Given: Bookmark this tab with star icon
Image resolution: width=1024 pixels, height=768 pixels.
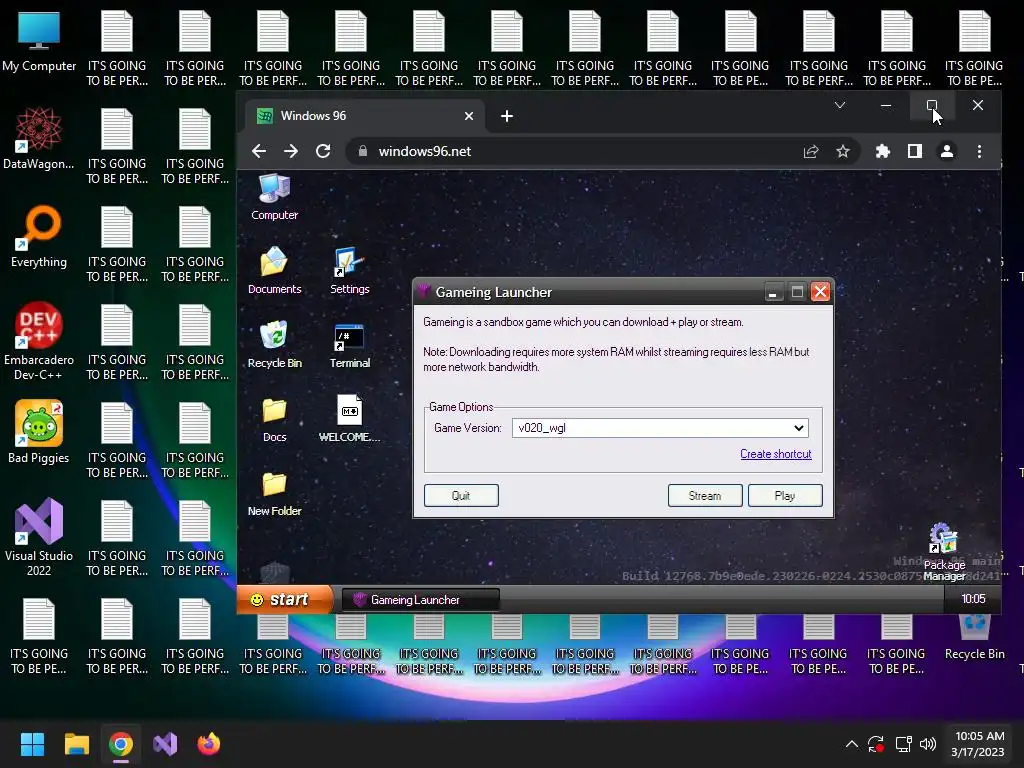Looking at the screenshot, I should click(x=843, y=152).
